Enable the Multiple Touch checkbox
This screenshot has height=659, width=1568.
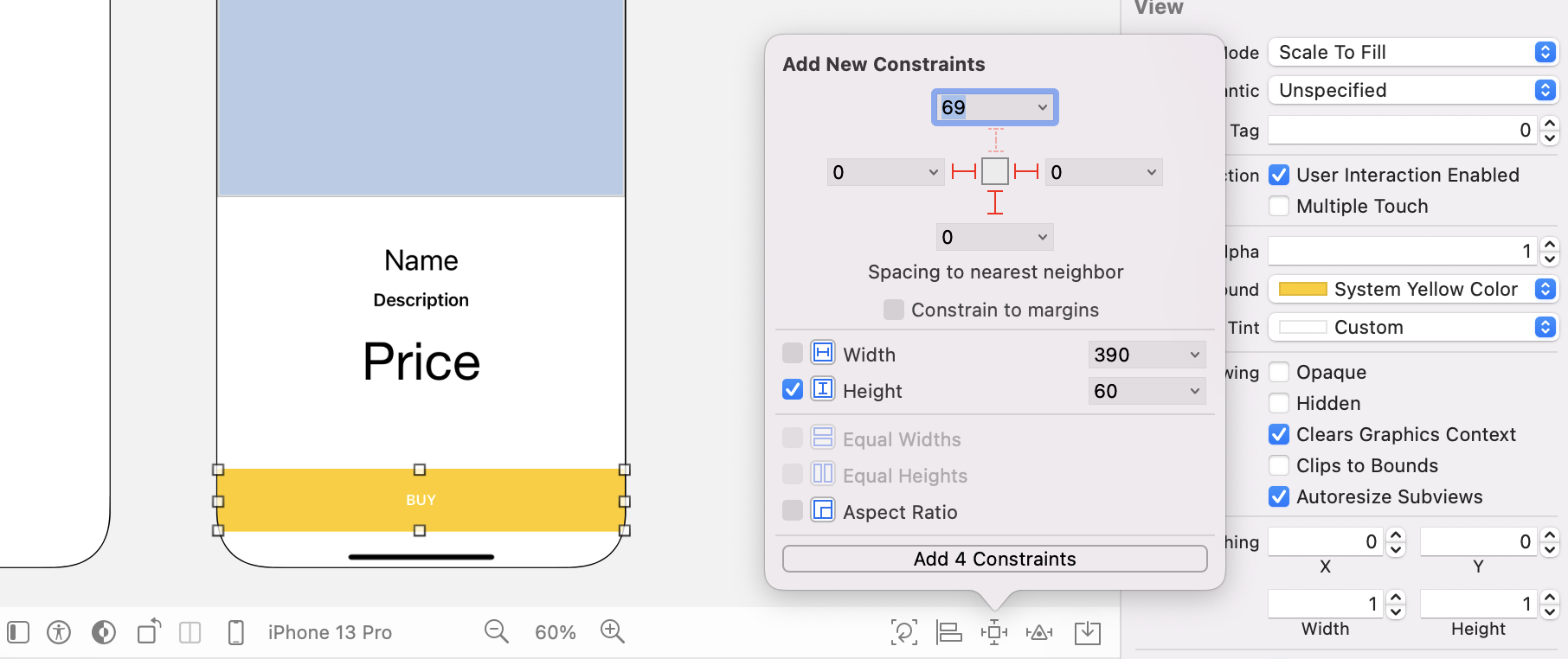click(1279, 206)
